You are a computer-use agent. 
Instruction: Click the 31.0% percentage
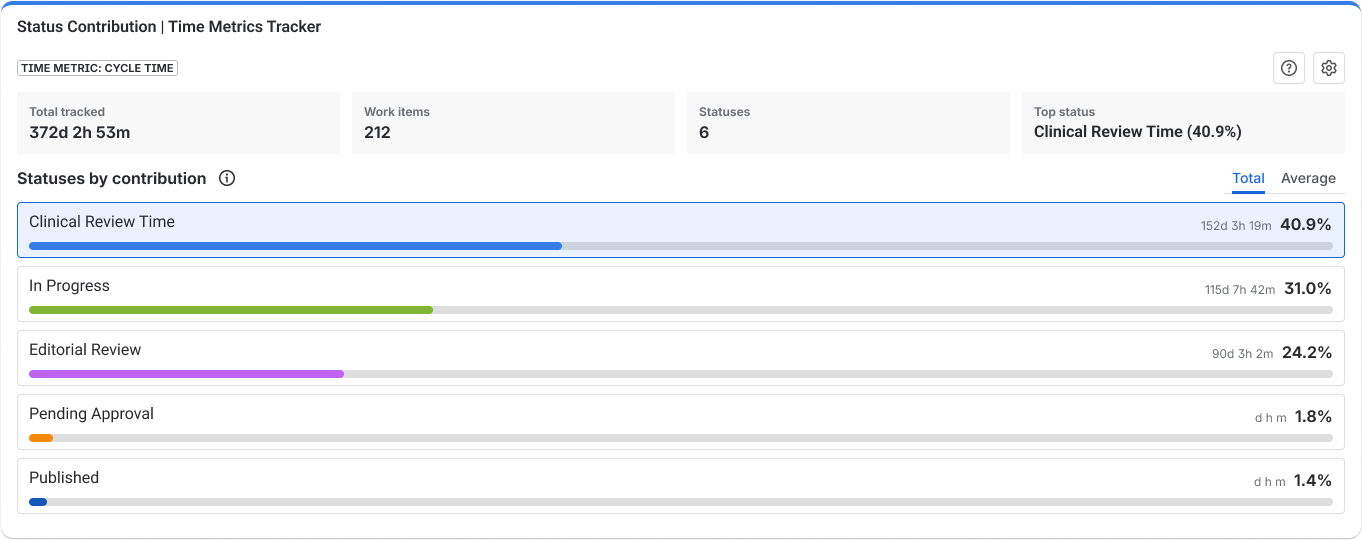tap(1308, 289)
